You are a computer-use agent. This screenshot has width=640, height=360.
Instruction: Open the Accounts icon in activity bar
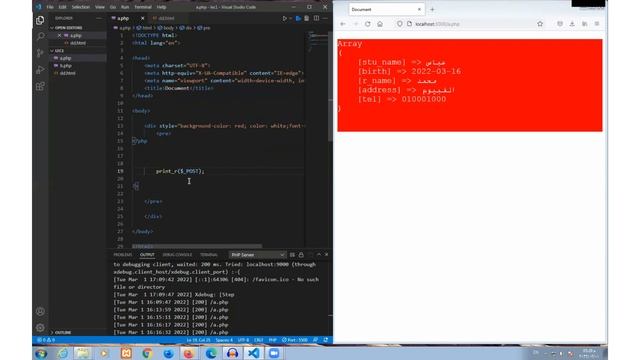[40, 311]
